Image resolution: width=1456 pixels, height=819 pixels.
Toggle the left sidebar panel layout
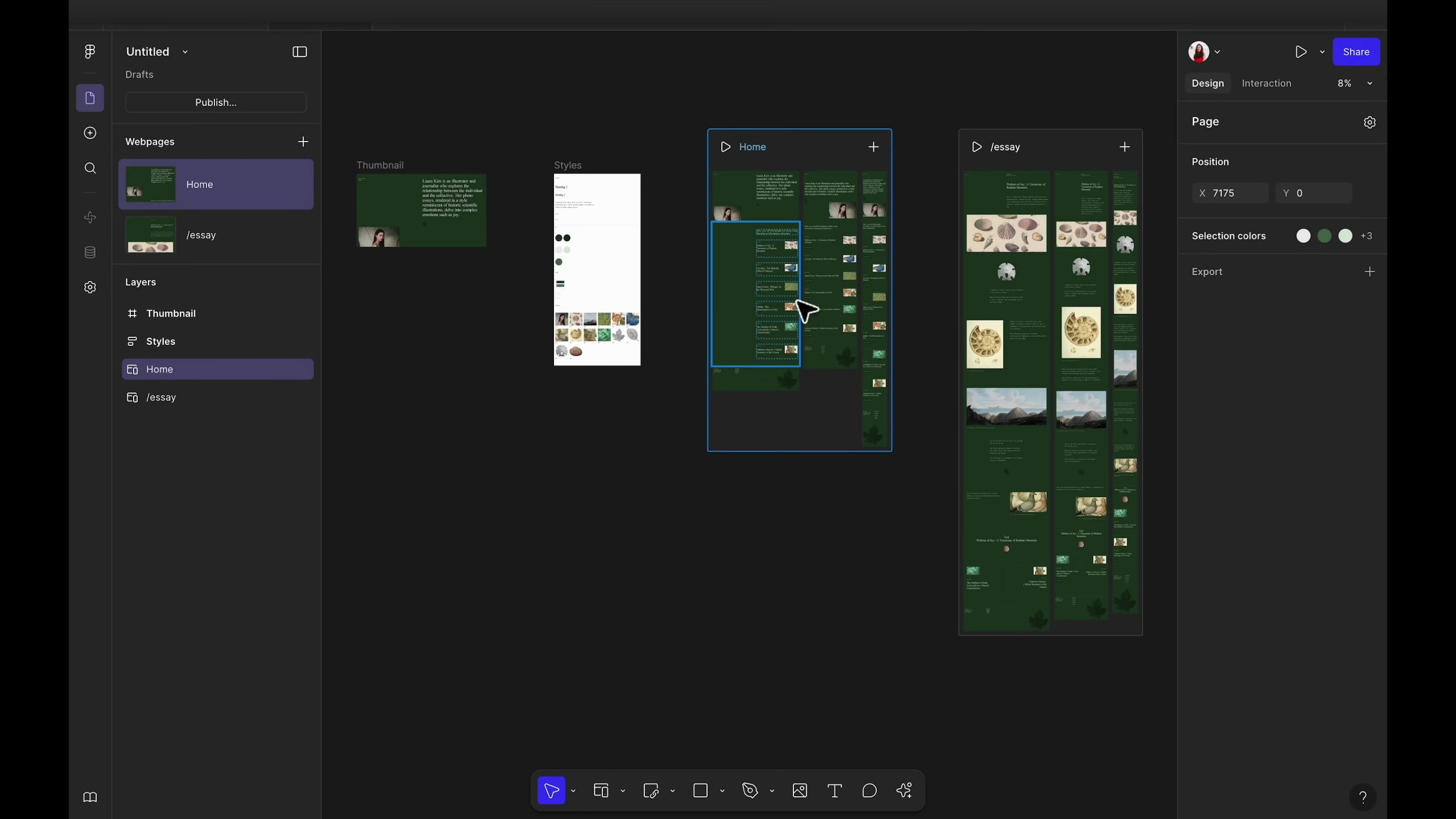coord(300,52)
